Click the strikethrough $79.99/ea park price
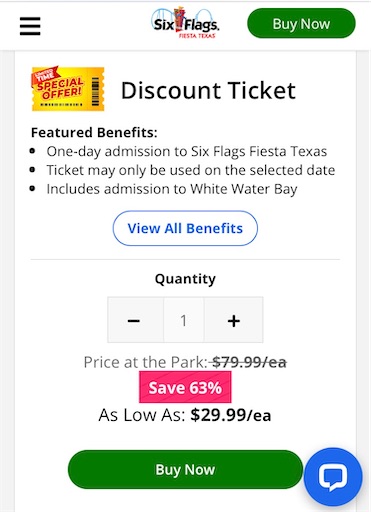371x512 pixels. pos(249,362)
